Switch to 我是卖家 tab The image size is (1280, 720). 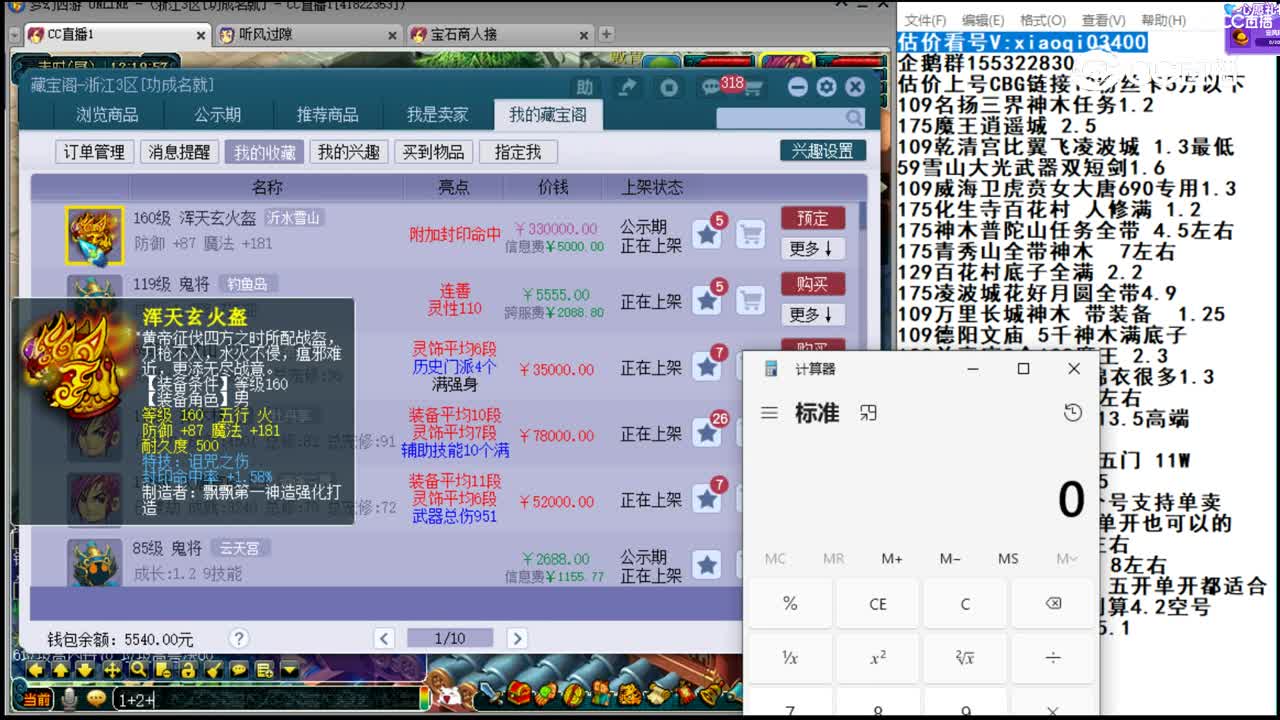[x=437, y=114]
